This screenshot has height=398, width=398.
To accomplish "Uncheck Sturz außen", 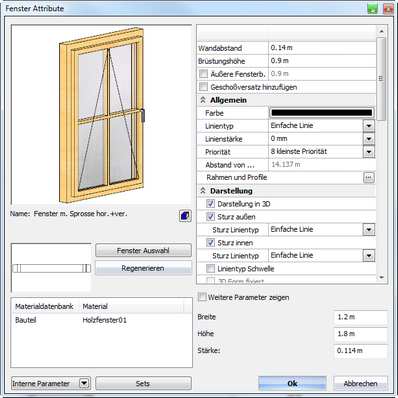I will [210, 217].
